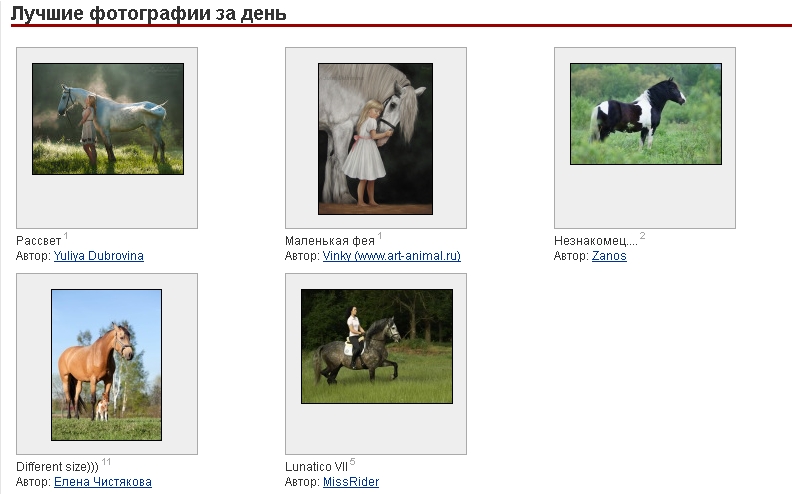
Task: Click the Рассвет photo title
Action: [x=38, y=241]
